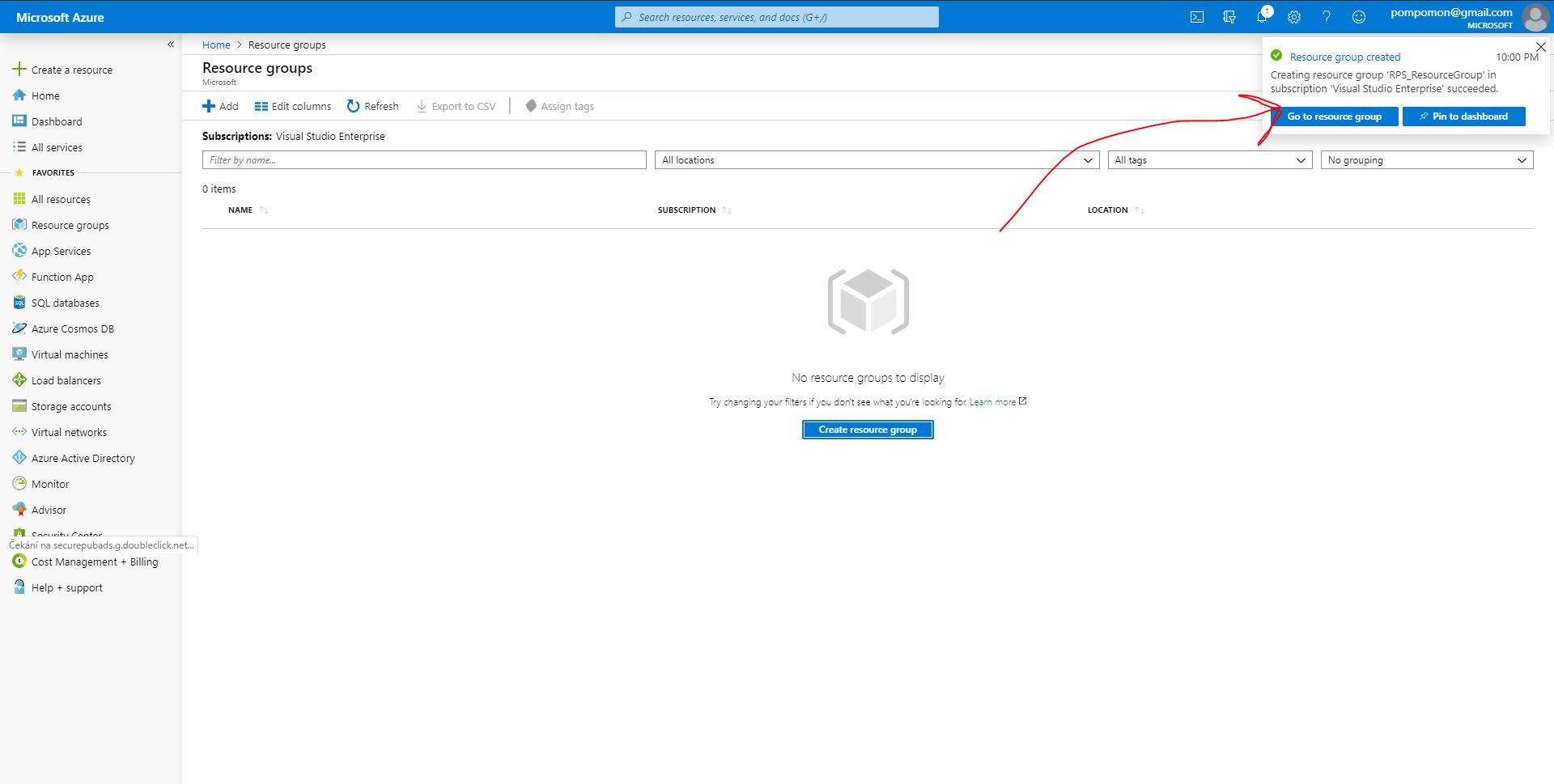Click the Virtual machines monitor icon
1554x784 pixels.
[x=19, y=354]
